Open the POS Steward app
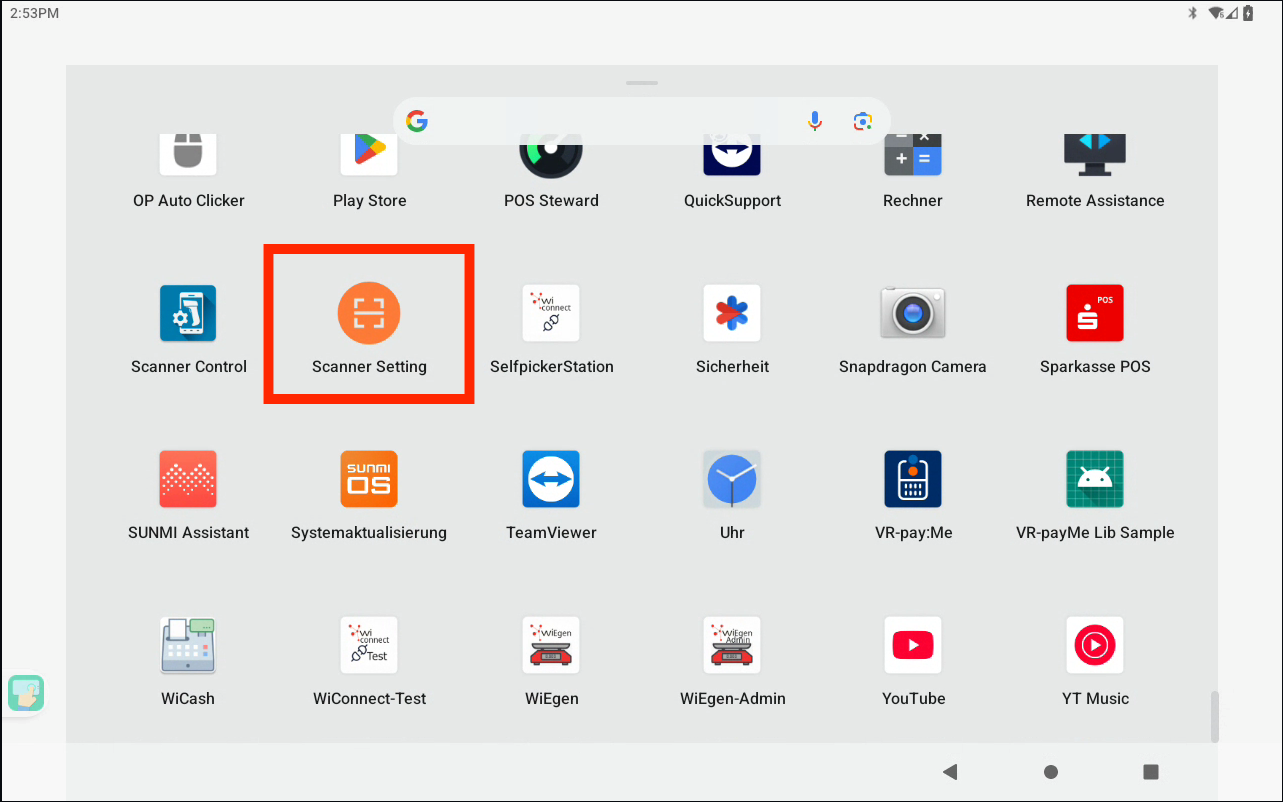Screen dimensions: 1283x802 pyautogui.click(x=551, y=155)
